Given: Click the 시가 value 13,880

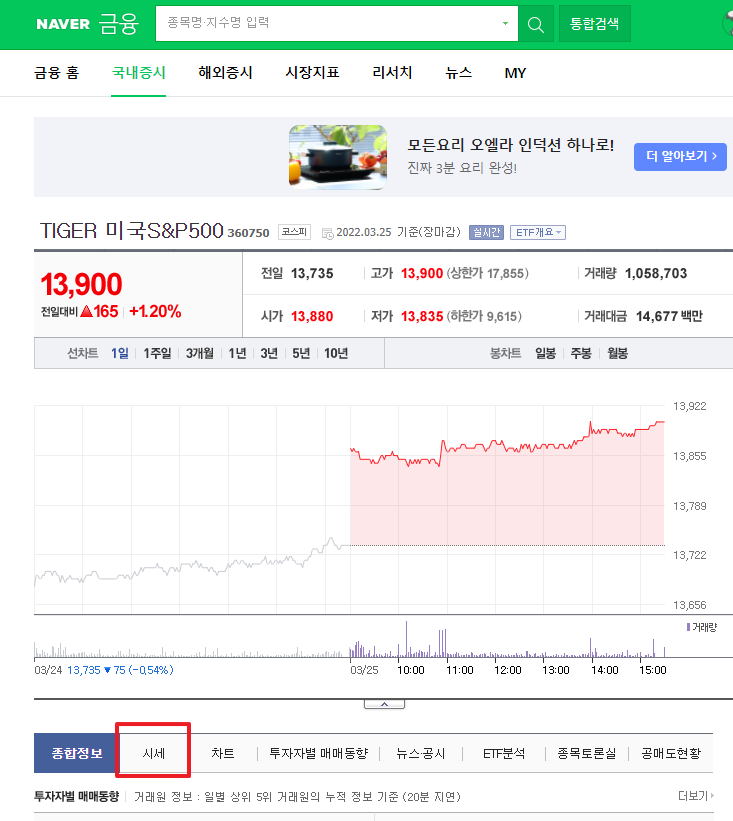Looking at the screenshot, I should tap(312, 316).
